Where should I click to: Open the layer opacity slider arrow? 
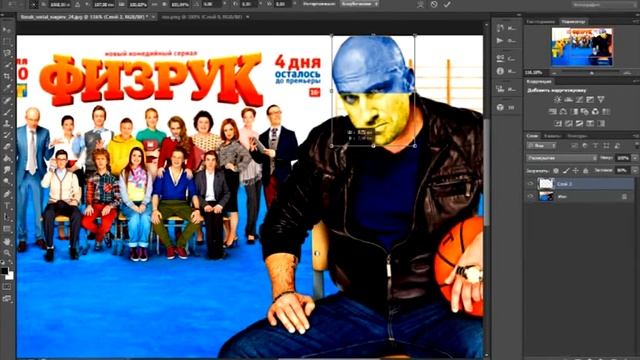coord(635,158)
